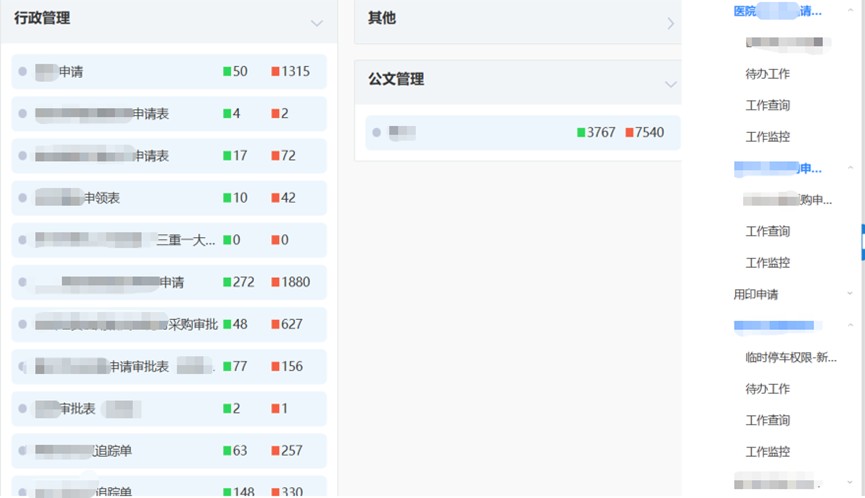
Task: Collapse the 公文管理 panel chevron
Action: (670, 84)
